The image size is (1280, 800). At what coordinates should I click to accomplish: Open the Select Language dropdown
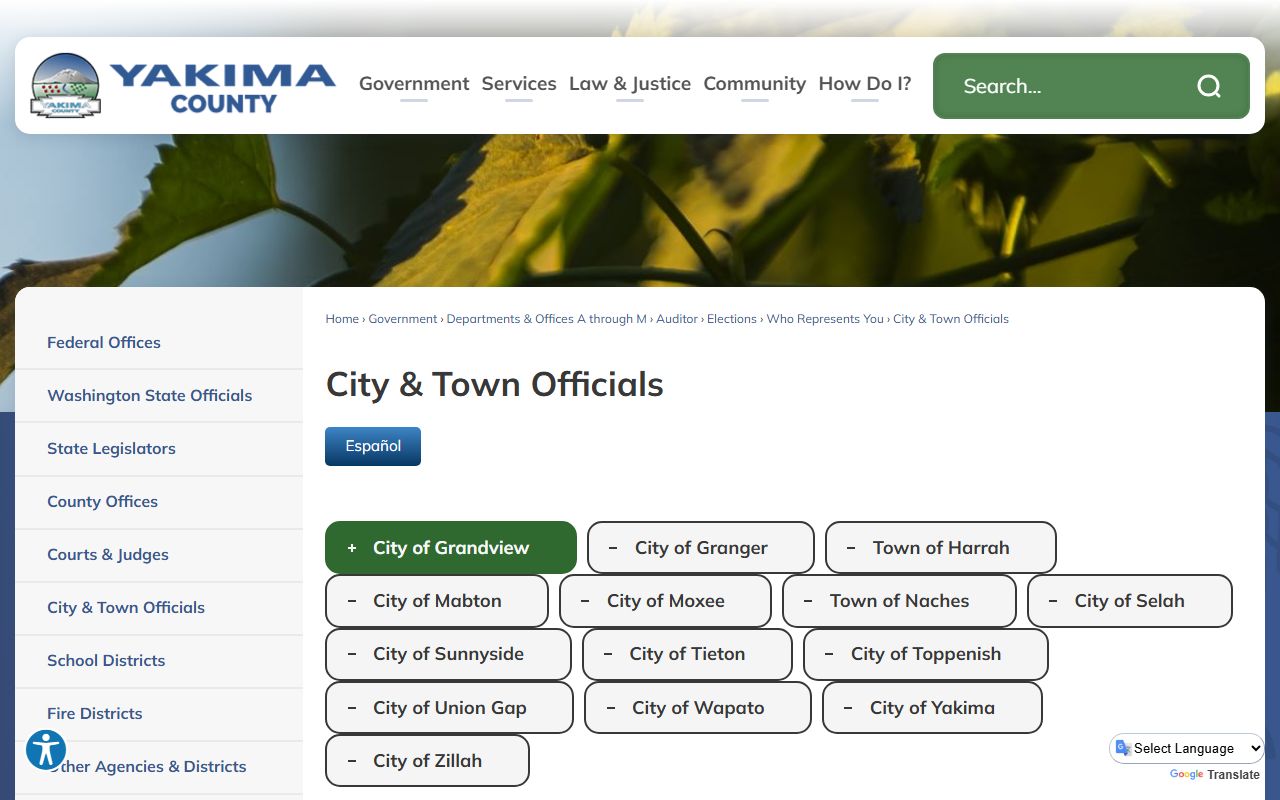[1187, 748]
